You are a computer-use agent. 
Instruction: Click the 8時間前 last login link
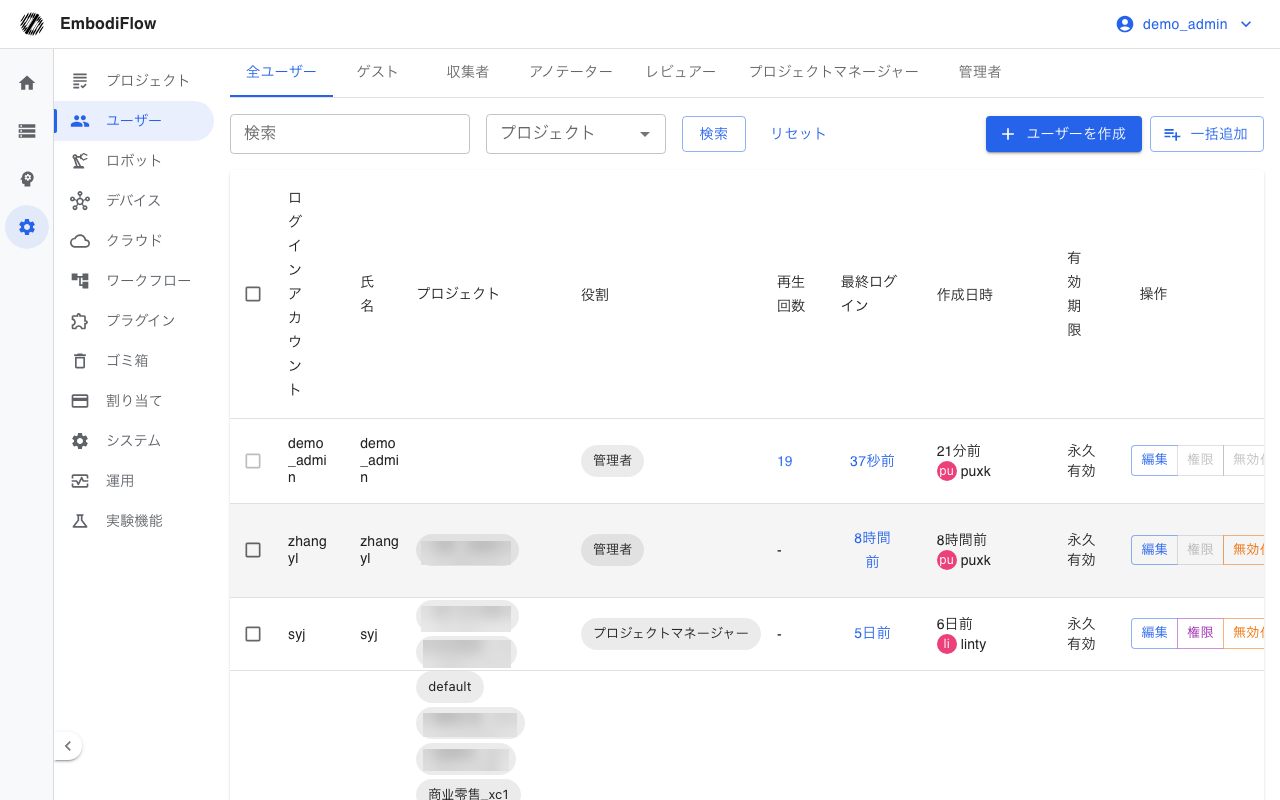coord(872,550)
